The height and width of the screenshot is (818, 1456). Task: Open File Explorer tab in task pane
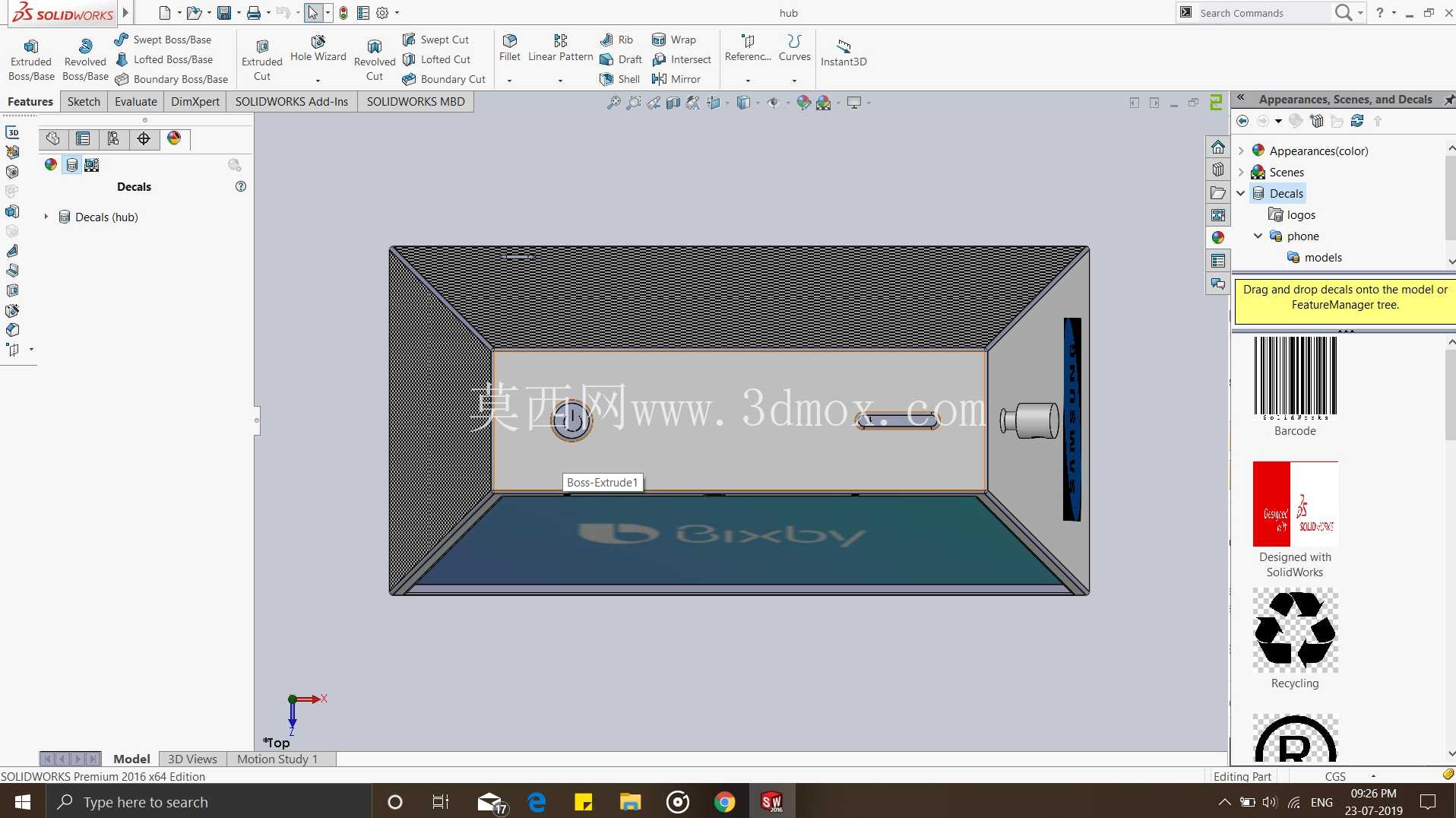1218,192
